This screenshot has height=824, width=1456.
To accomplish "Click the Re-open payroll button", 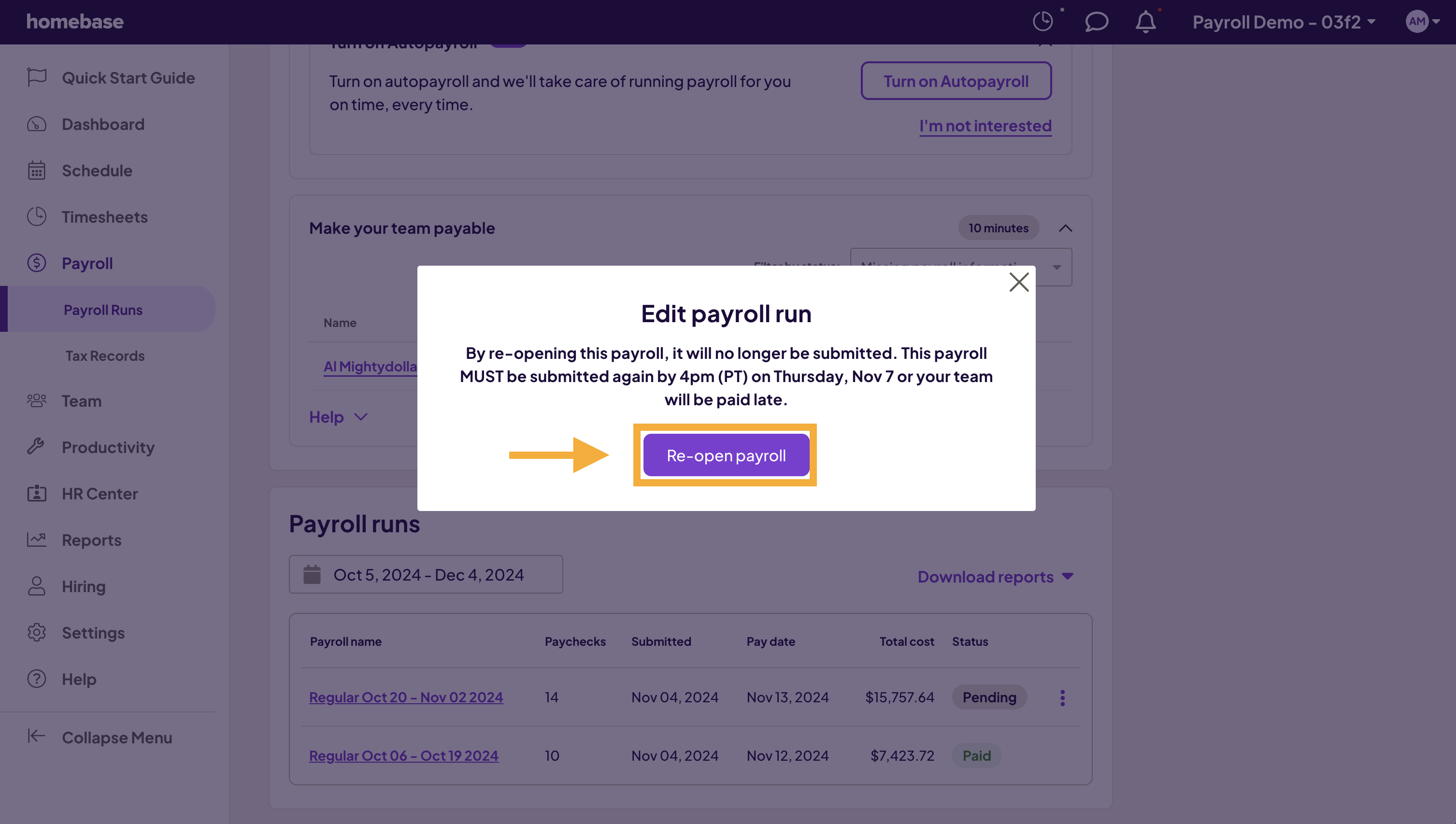I will [726, 455].
